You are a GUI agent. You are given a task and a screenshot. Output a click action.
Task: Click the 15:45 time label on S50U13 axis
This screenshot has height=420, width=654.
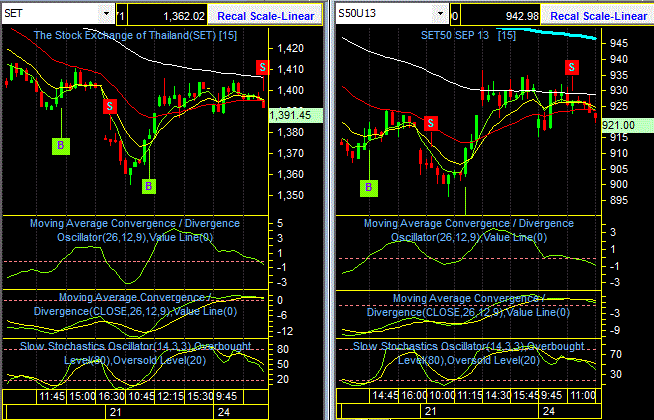tap(526, 395)
